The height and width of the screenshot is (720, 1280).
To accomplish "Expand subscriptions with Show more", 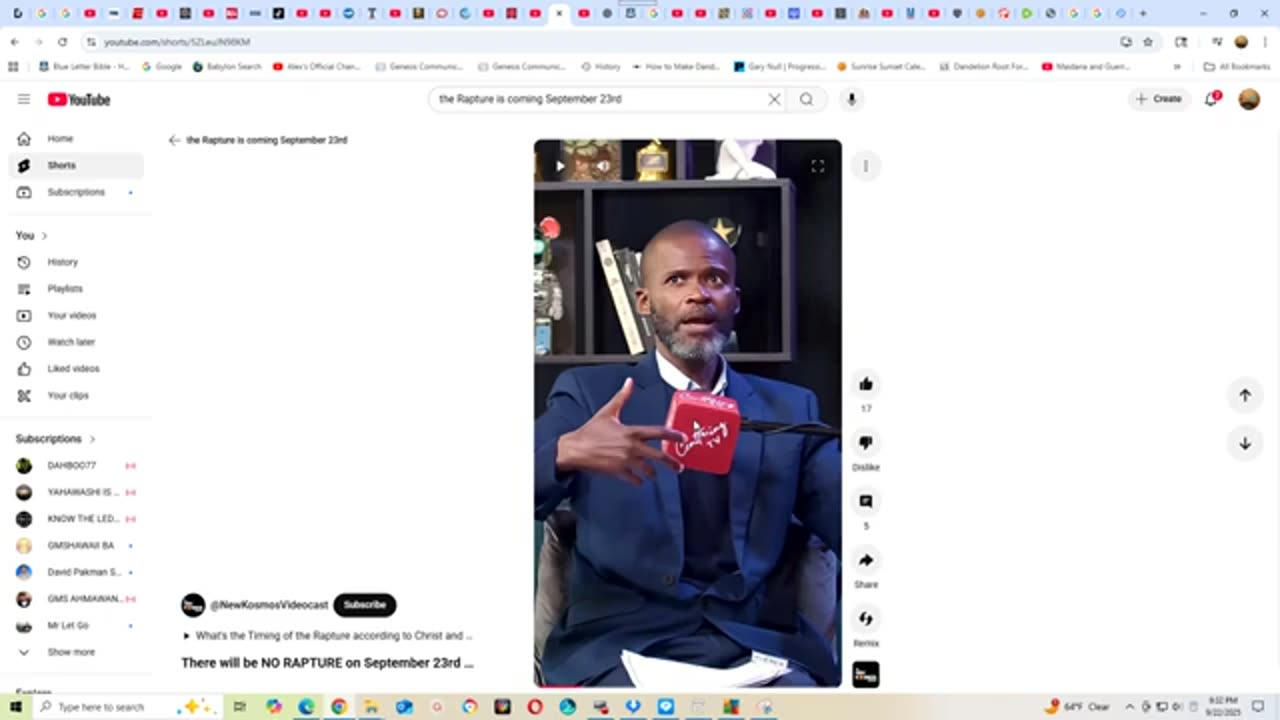I will [x=76, y=652].
